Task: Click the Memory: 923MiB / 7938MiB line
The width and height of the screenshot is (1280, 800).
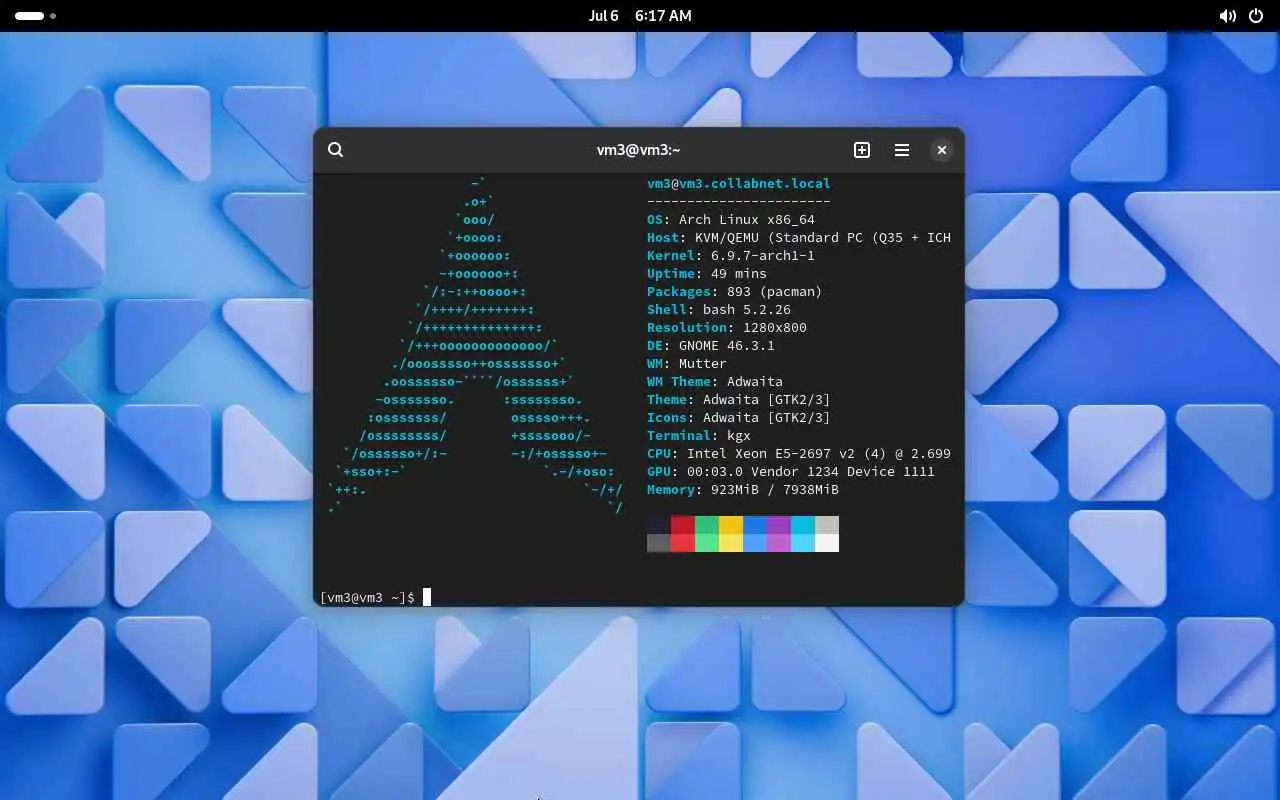Action: pos(743,489)
